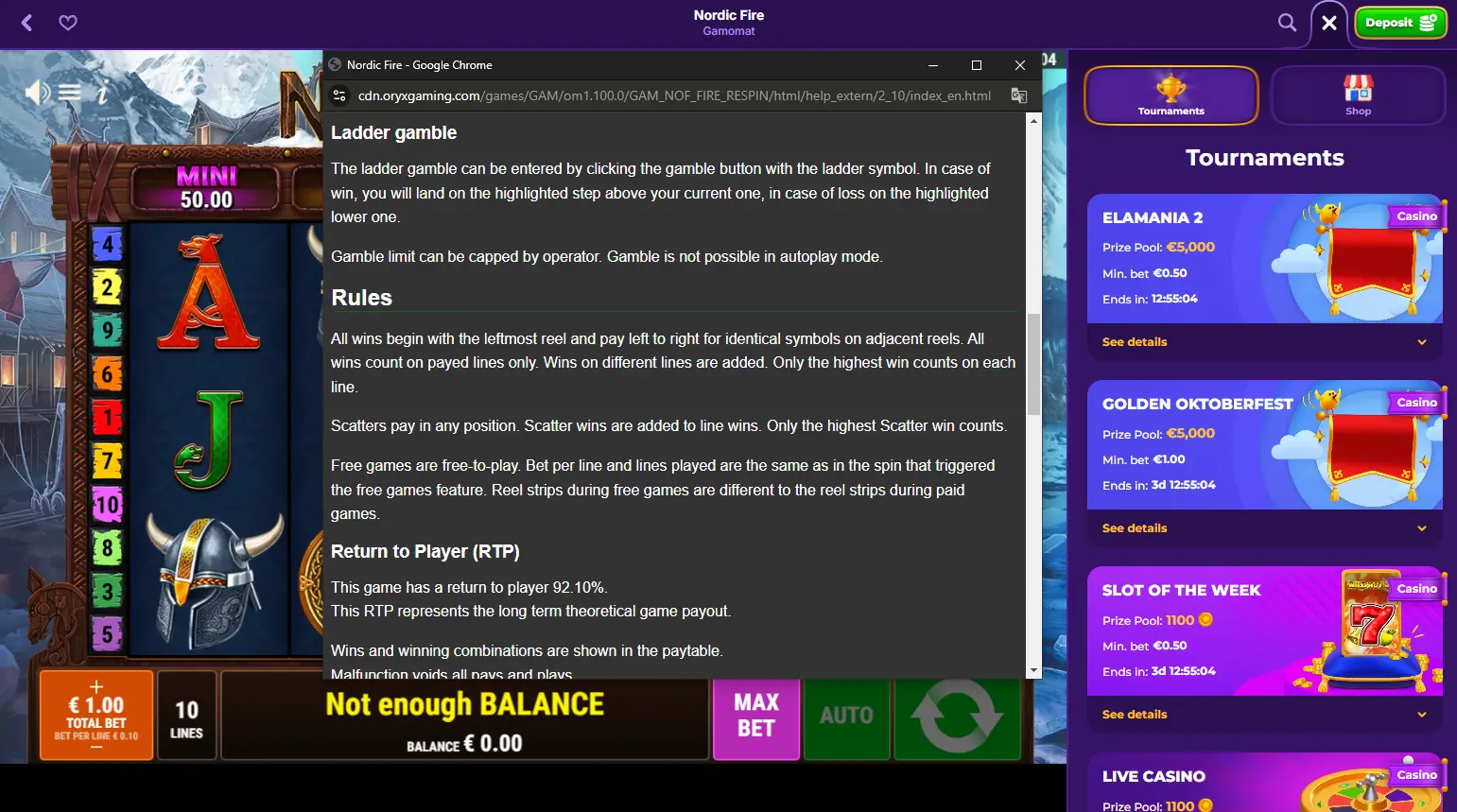The height and width of the screenshot is (812, 1457).
Task: Increase total bet with plus sign
Action: pyautogui.click(x=96, y=687)
